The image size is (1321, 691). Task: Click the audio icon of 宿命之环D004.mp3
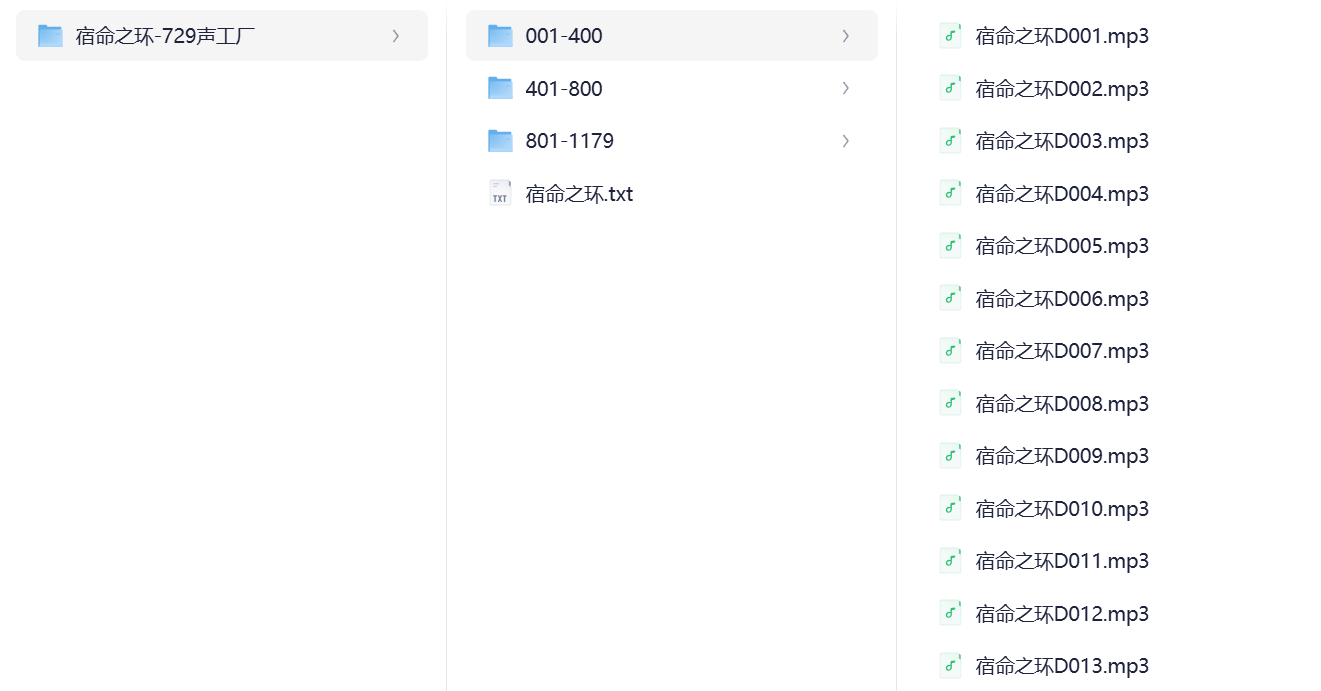pyautogui.click(x=950, y=193)
